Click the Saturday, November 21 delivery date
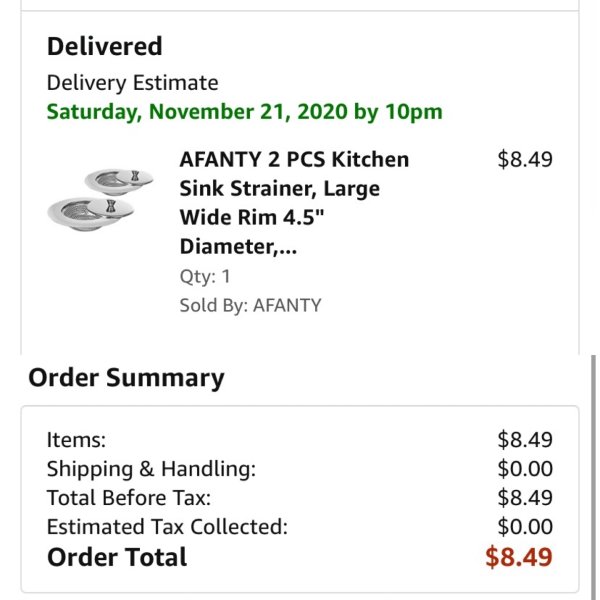The width and height of the screenshot is (600, 600). [x=245, y=112]
